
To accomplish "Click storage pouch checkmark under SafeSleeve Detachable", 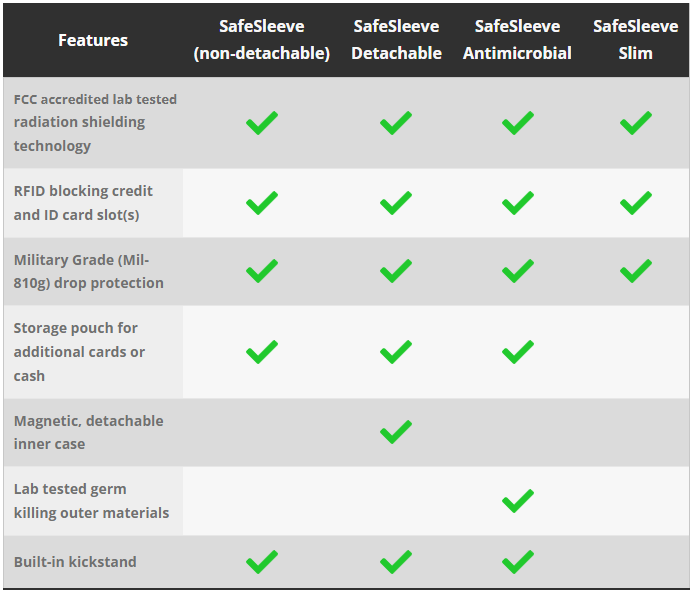I will coord(396,352).
